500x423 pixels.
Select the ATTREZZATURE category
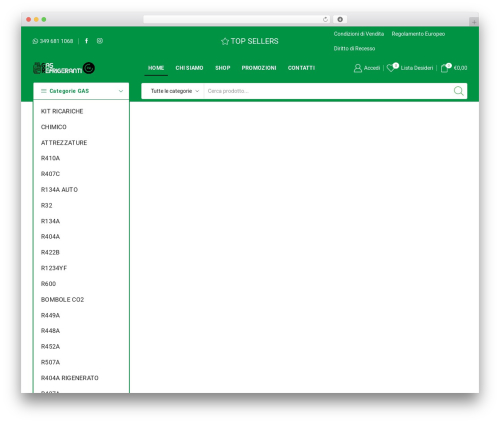64,143
